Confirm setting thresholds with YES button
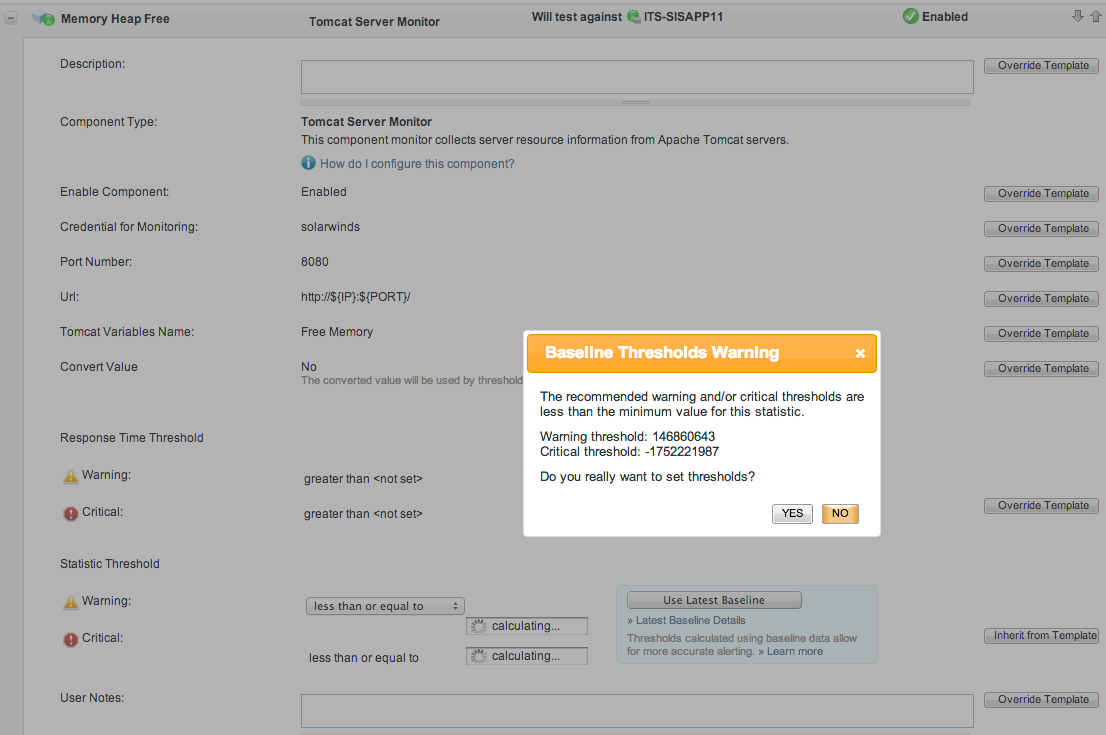The width and height of the screenshot is (1106, 735). (x=792, y=514)
